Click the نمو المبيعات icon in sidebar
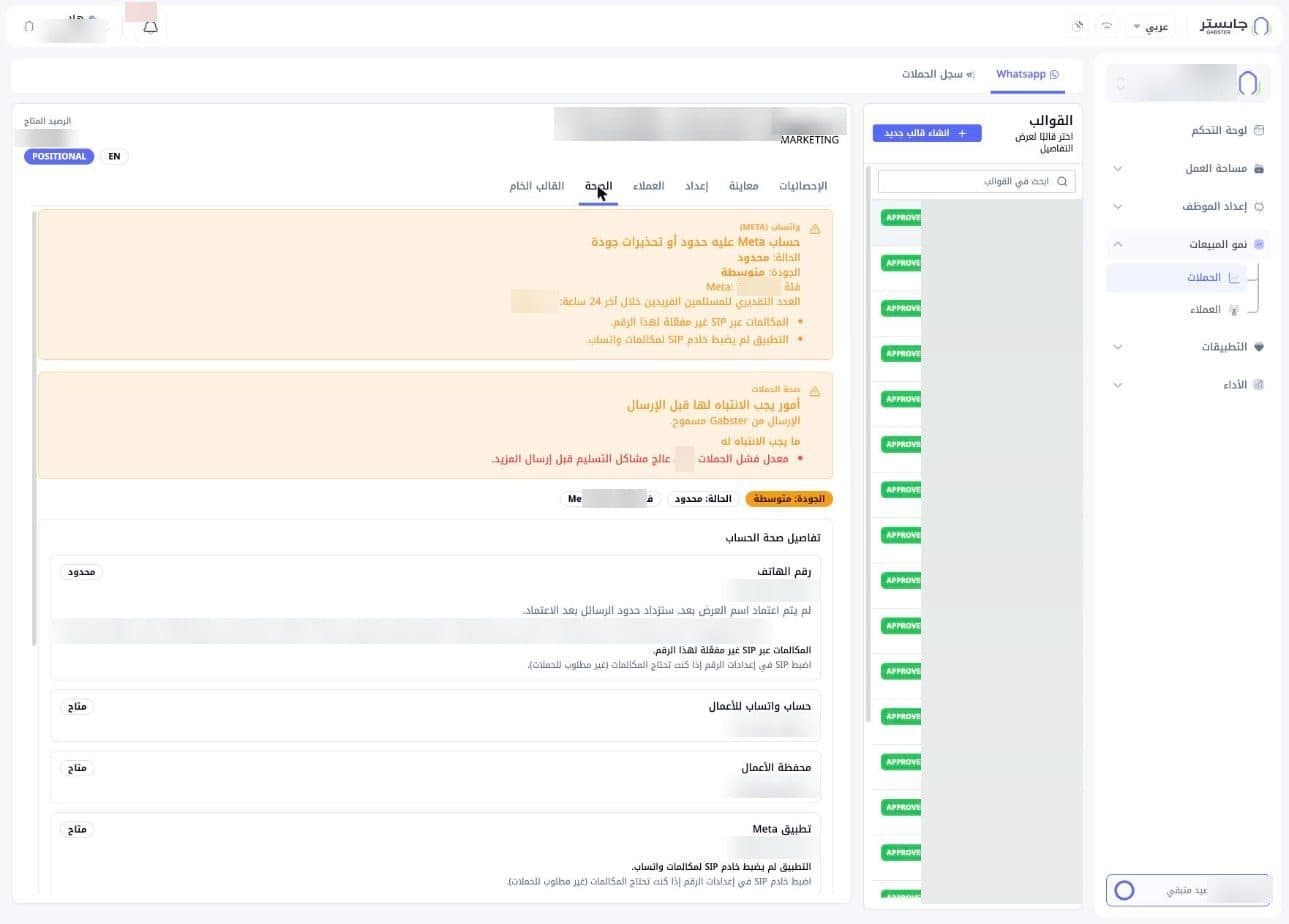 1259,244
